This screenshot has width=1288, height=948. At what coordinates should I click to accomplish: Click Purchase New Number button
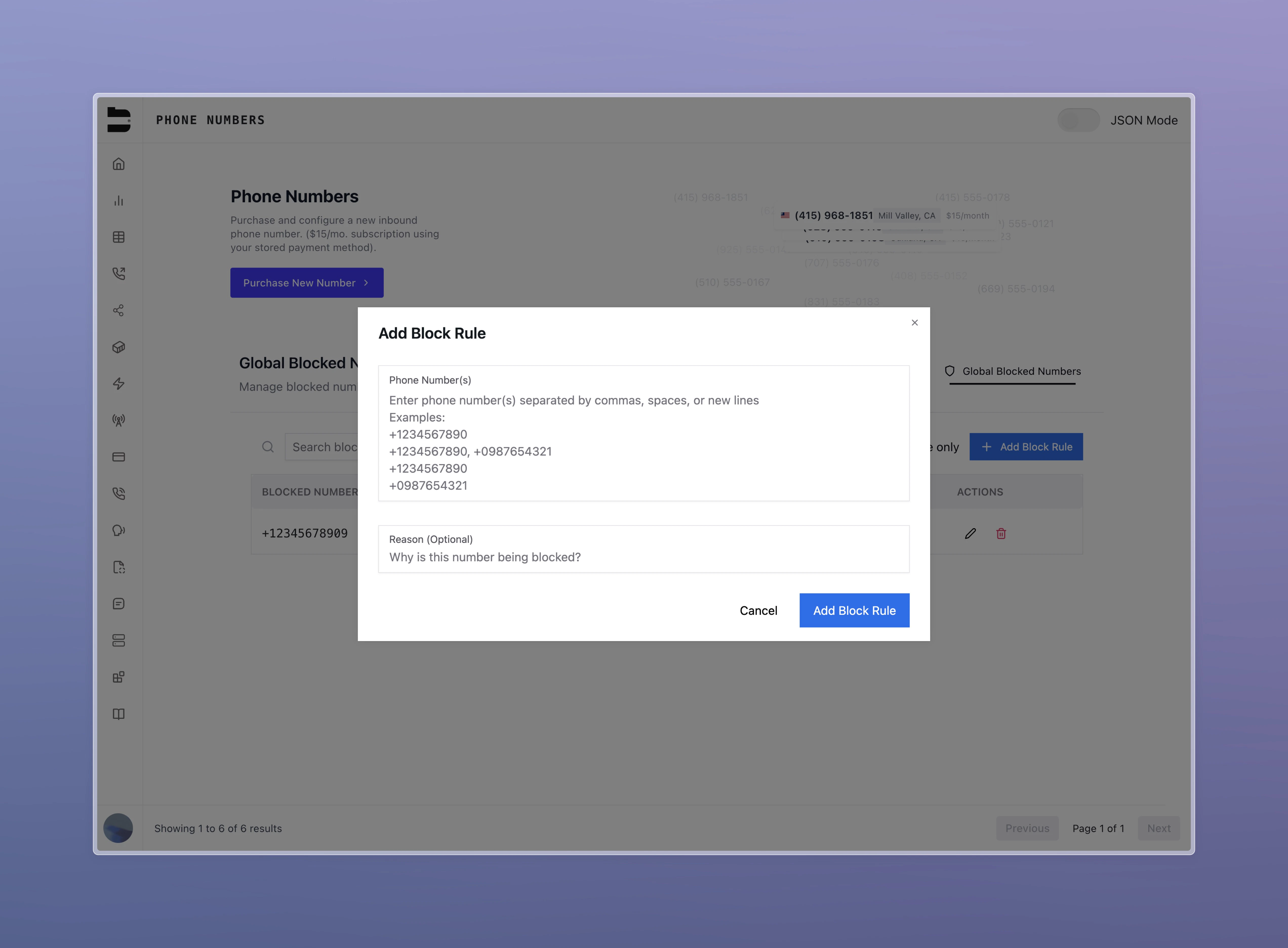307,283
